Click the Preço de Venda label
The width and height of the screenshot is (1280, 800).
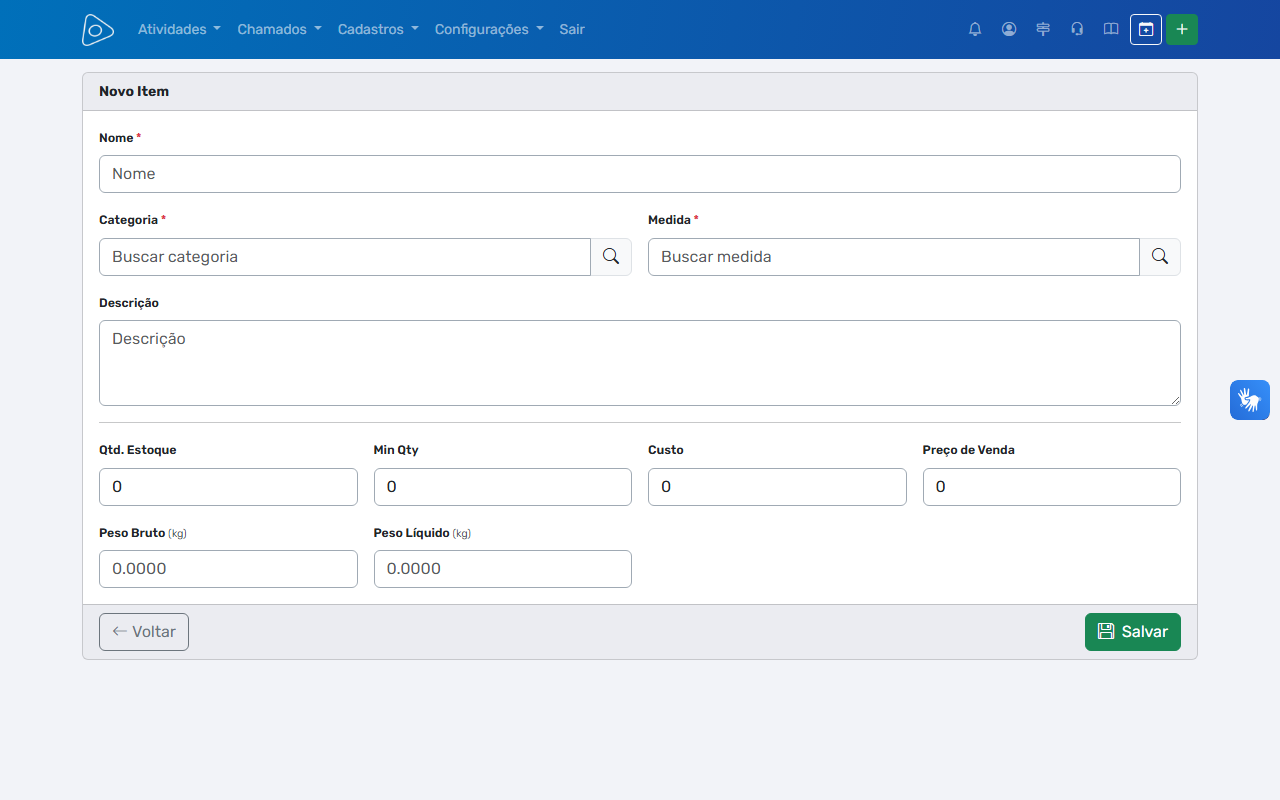[968, 450]
